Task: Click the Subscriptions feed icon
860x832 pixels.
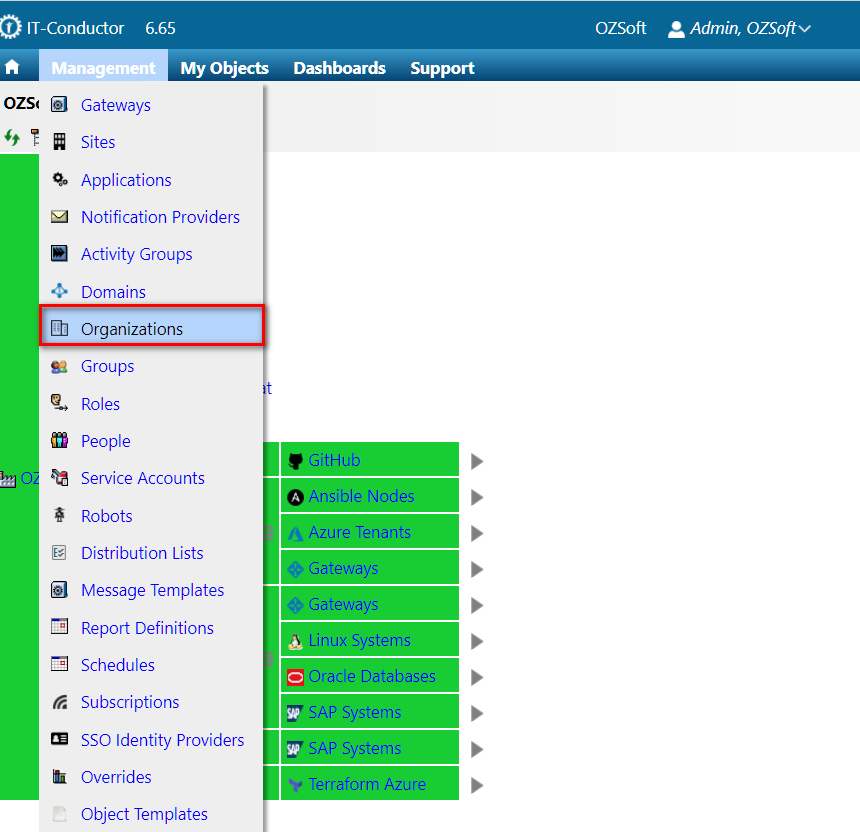Action: 60,701
